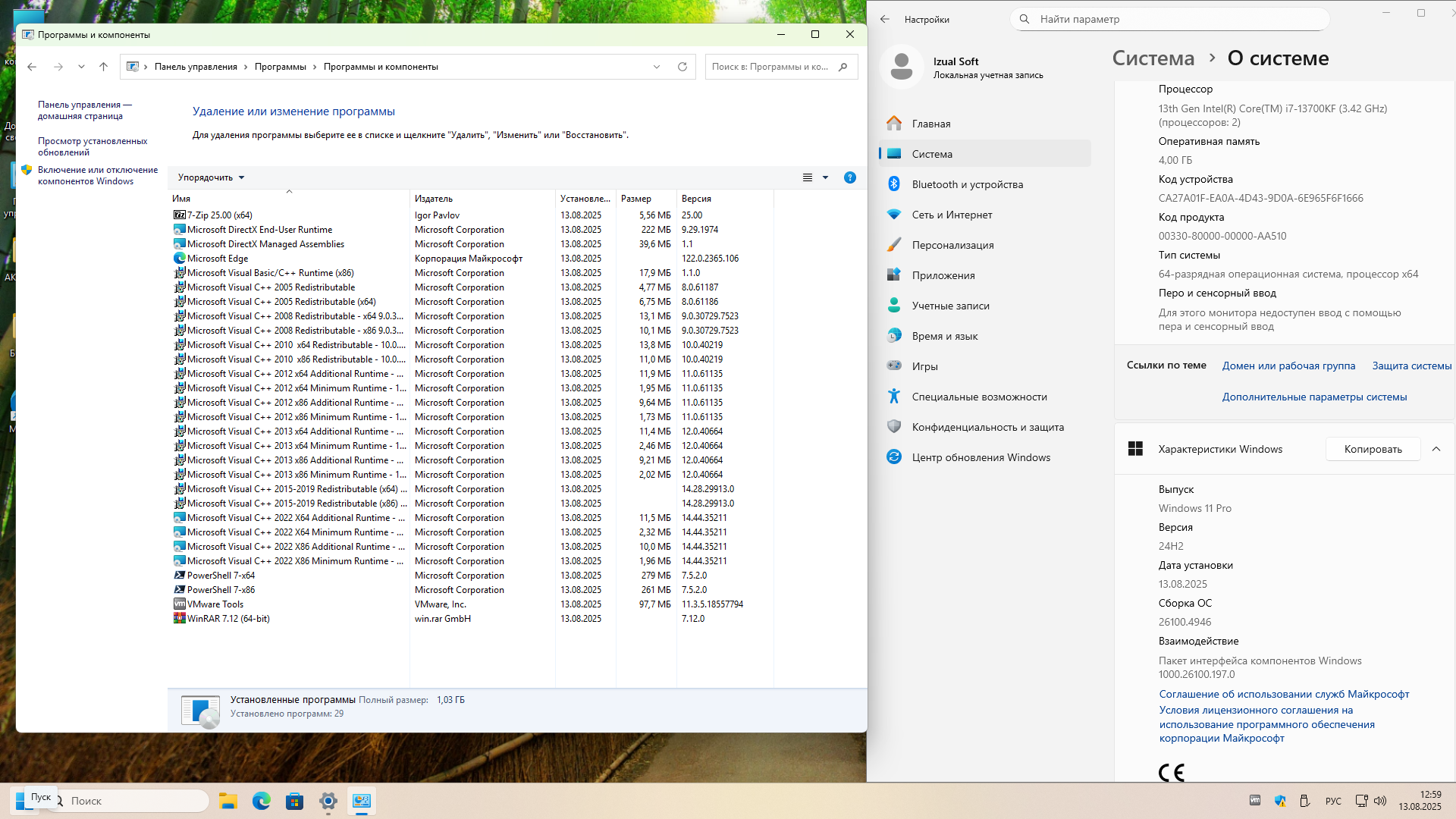Image resolution: width=1456 pixels, height=819 pixels.
Task: Collapse the Характеристики Windows section
Action: (x=1436, y=449)
